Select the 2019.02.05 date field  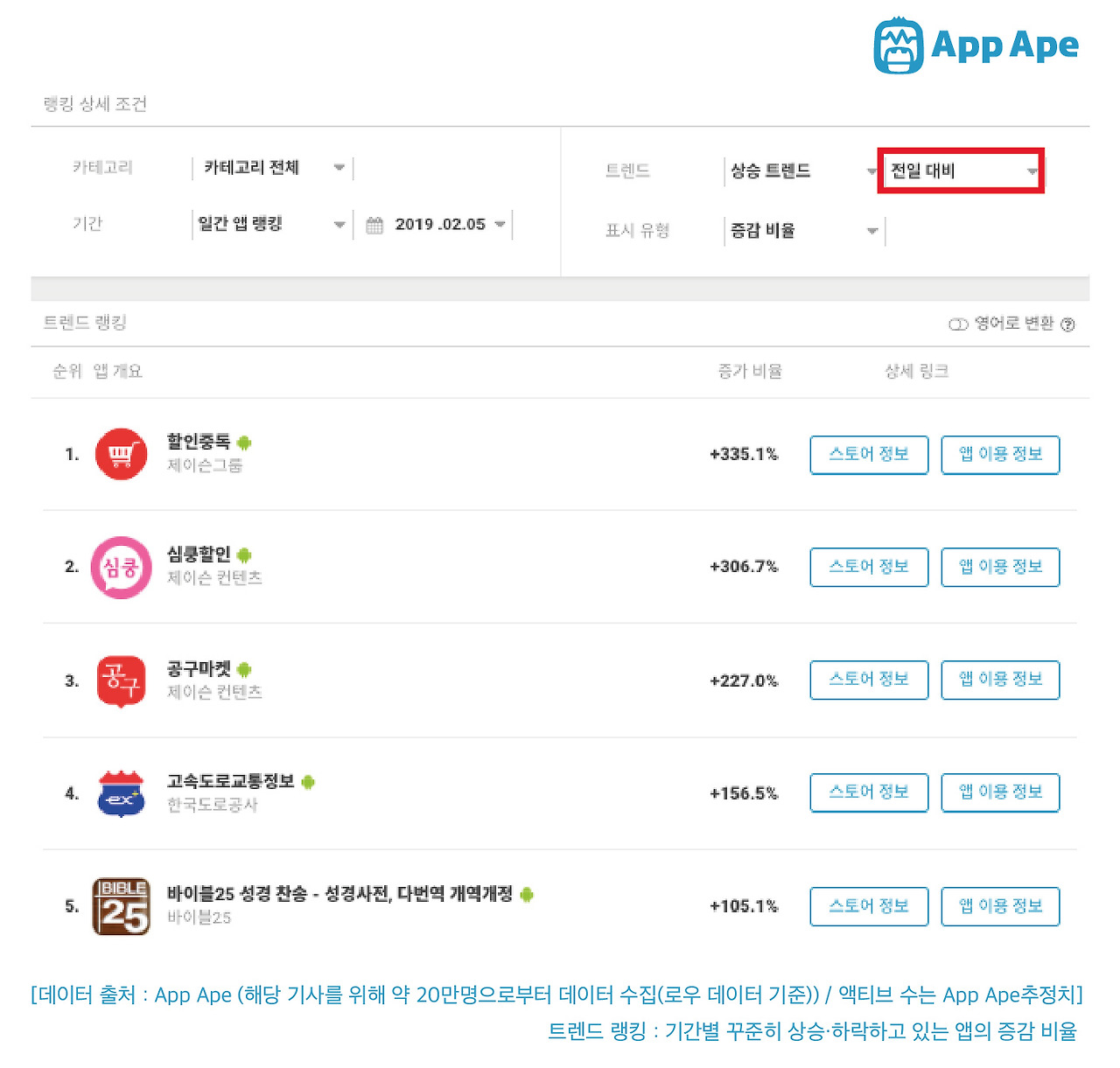(x=437, y=225)
